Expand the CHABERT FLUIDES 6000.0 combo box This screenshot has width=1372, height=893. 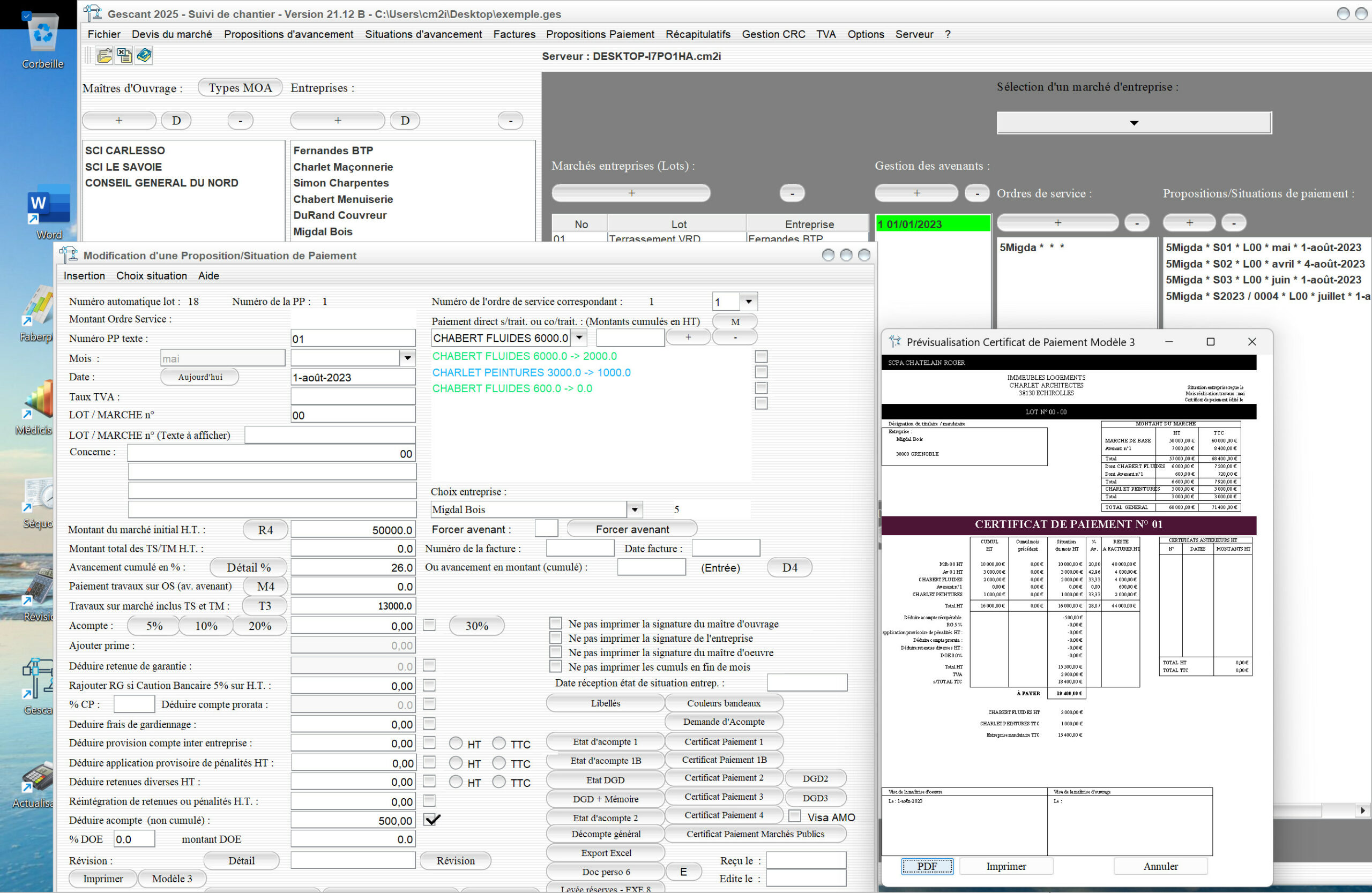(x=579, y=337)
